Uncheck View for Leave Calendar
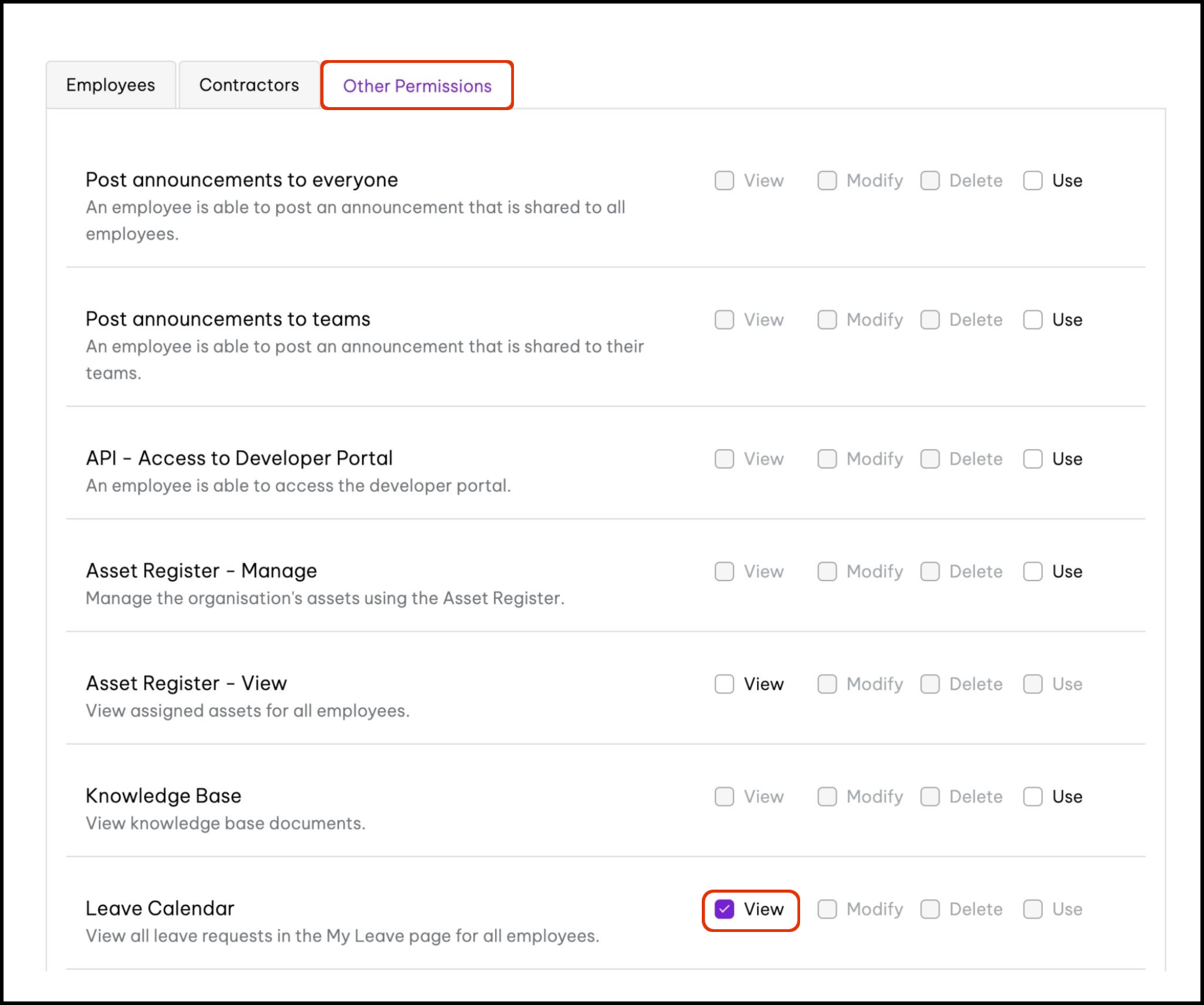This screenshot has height=1005, width=1204. [724, 909]
